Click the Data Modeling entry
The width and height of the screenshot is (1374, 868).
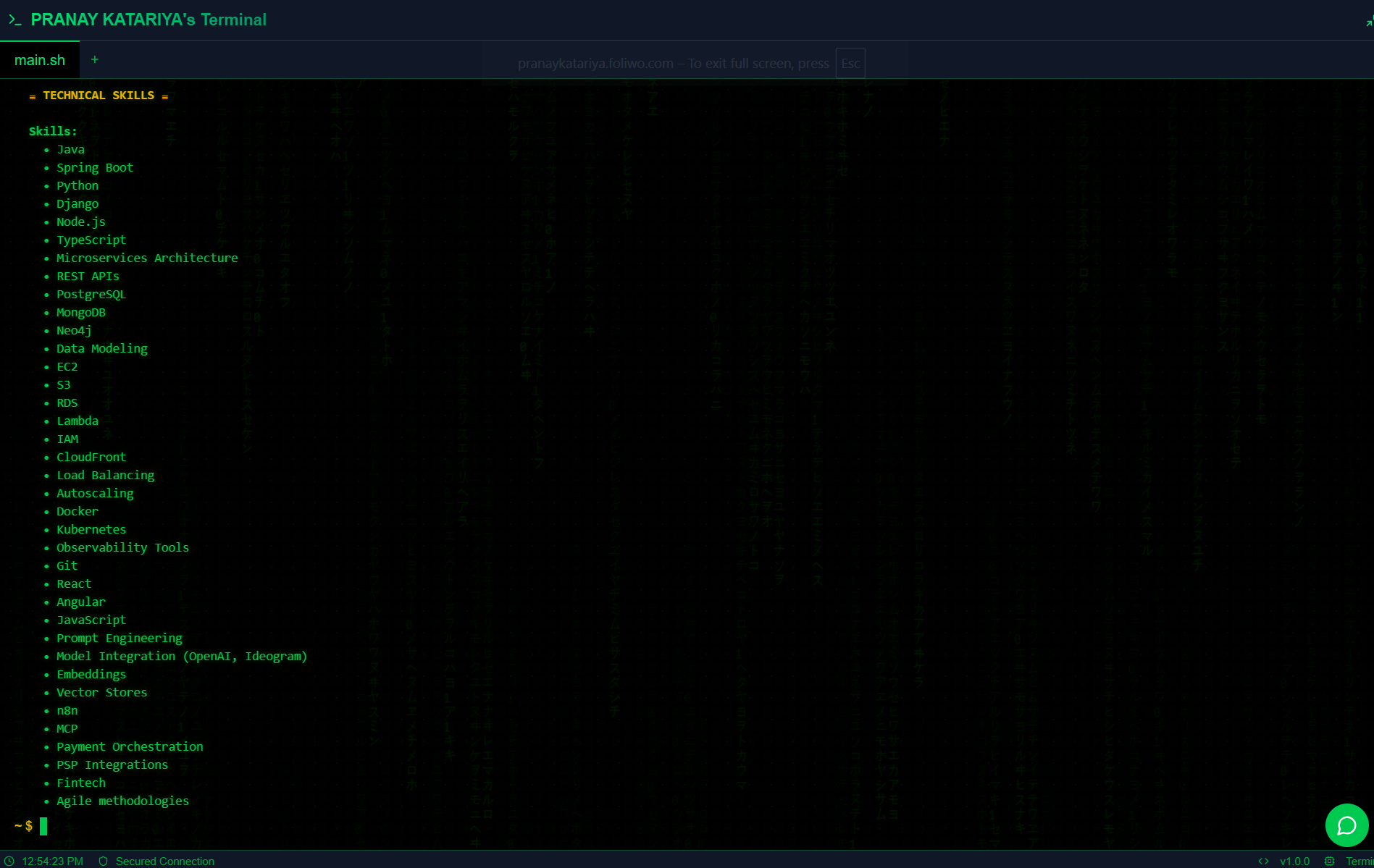point(102,348)
